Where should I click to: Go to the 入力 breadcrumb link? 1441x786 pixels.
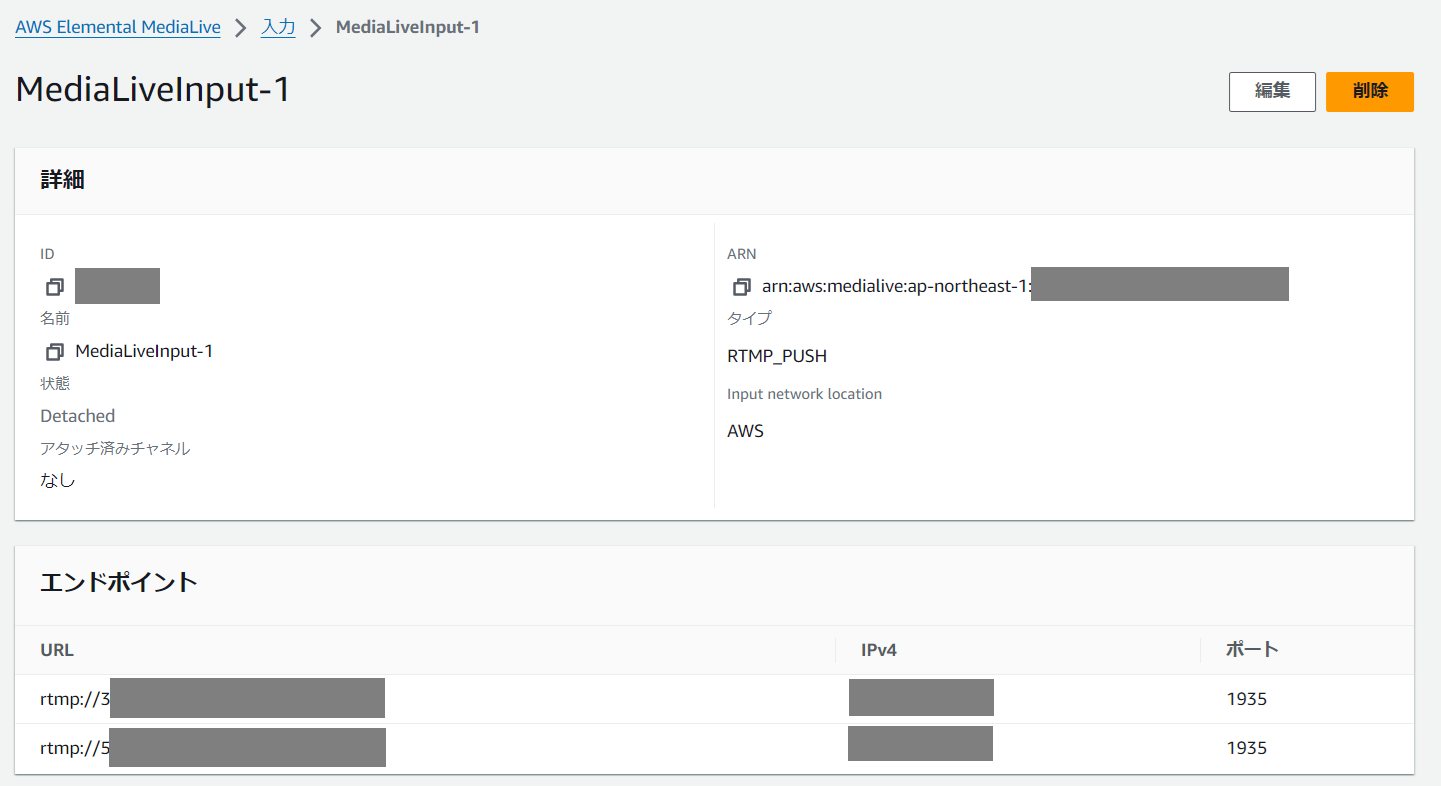[x=278, y=27]
